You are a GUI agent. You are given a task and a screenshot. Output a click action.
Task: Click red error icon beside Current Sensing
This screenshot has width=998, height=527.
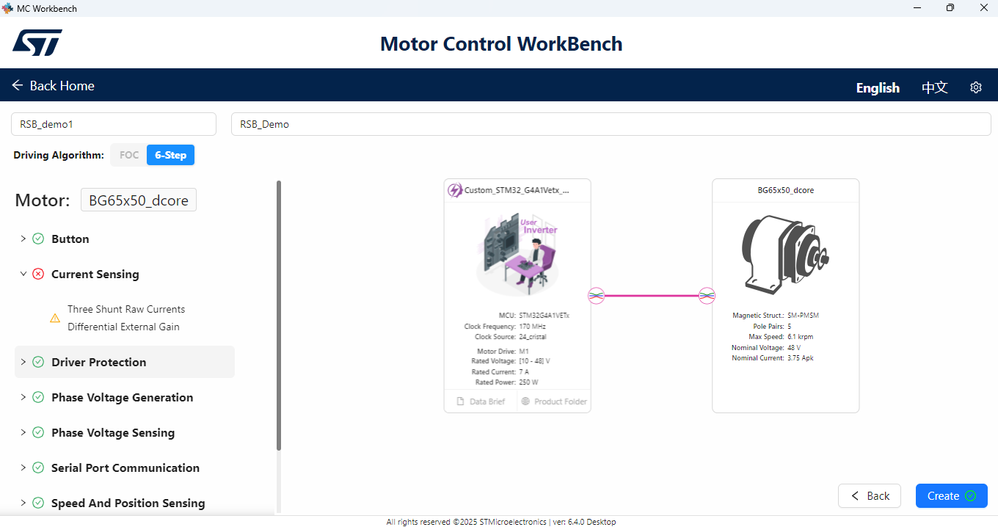[x=38, y=274]
